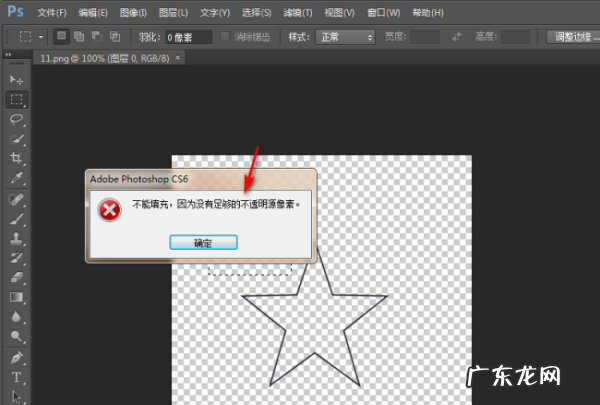This screenshot has width=600, height=405.
Task: Select the Eraser tool
Action: pos(17,277)
